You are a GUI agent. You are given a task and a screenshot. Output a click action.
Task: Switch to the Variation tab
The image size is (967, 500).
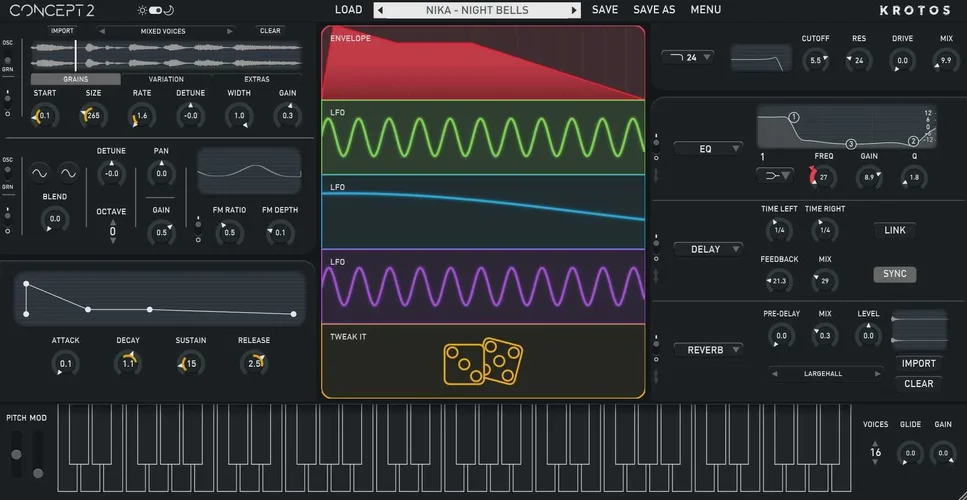166,79
